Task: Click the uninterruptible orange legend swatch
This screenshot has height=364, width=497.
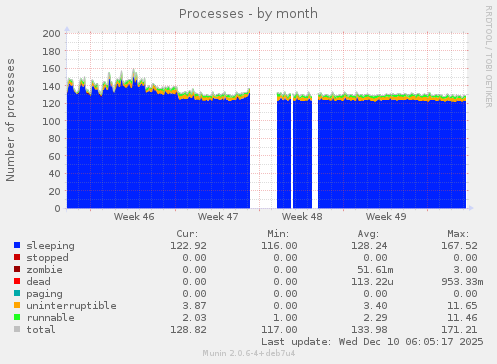Action: tap(17, 305)
